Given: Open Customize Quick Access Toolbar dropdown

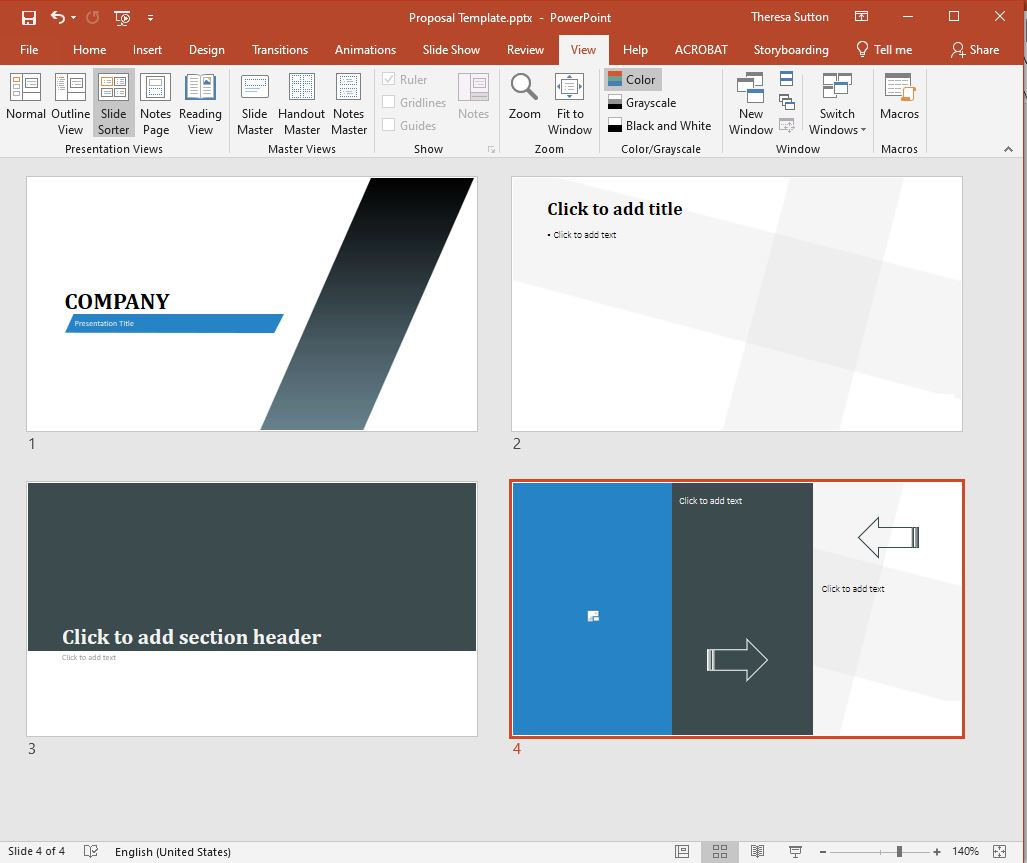Looking at the screenshot, I should [x=151, y=18].
